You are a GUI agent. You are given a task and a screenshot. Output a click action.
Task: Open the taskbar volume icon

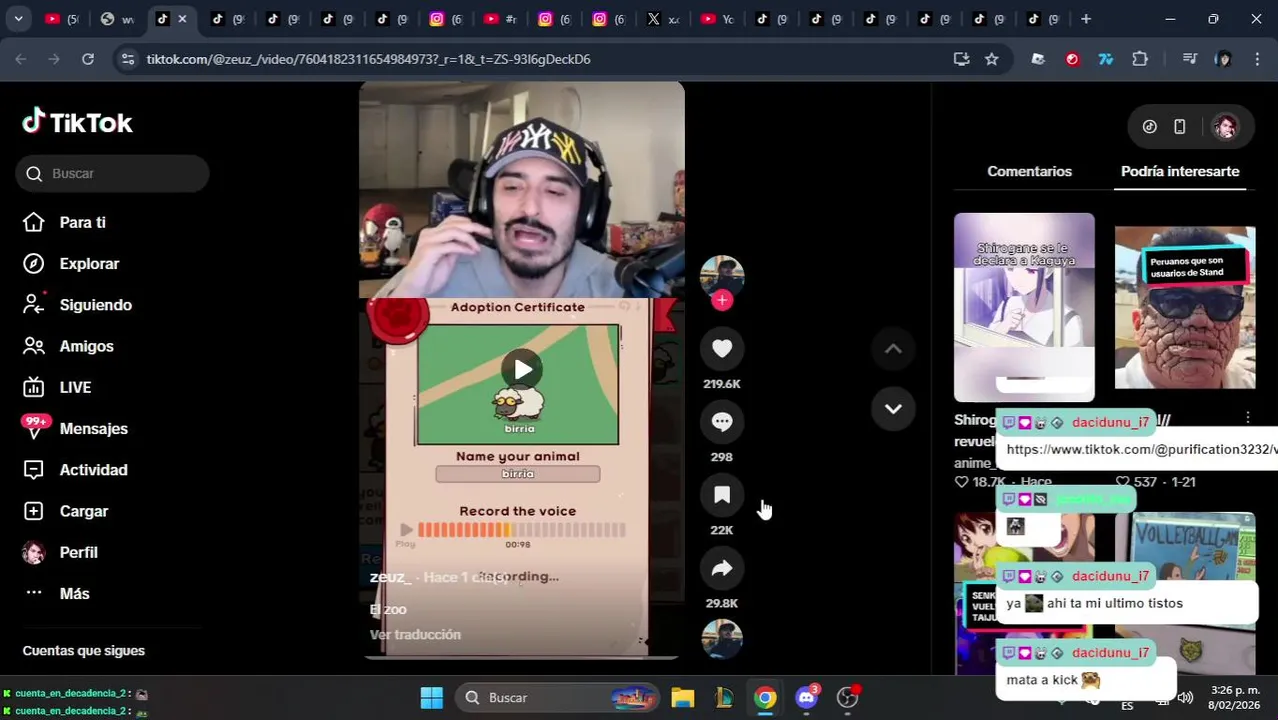(1185, 698)
